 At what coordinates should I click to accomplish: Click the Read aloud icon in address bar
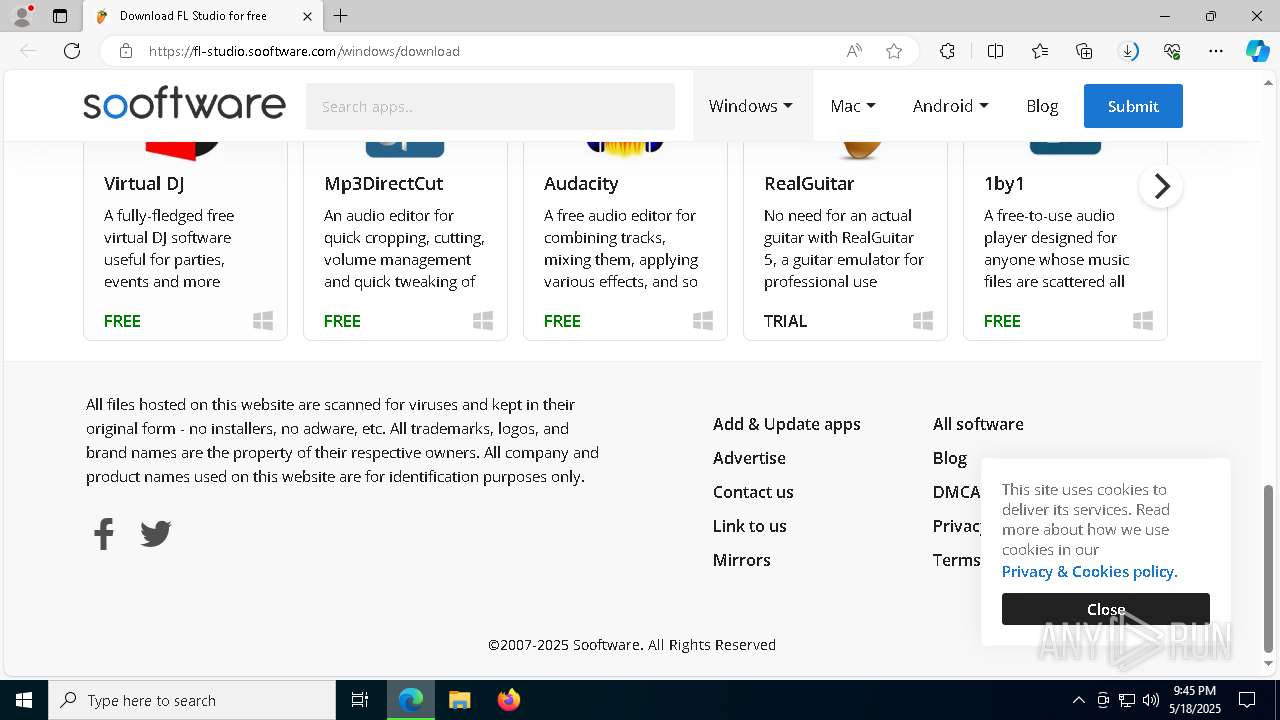(x=854, y=51)
